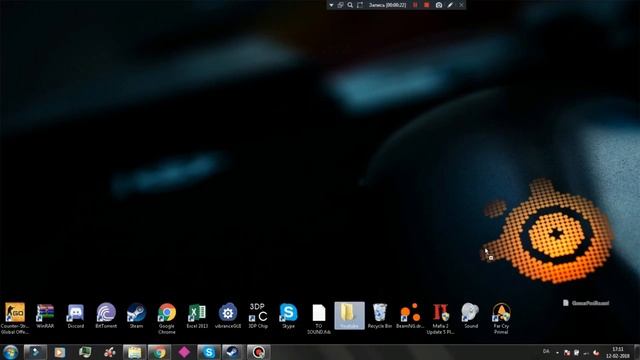
Task: Pause the screen recording
Action: point(415,5)
